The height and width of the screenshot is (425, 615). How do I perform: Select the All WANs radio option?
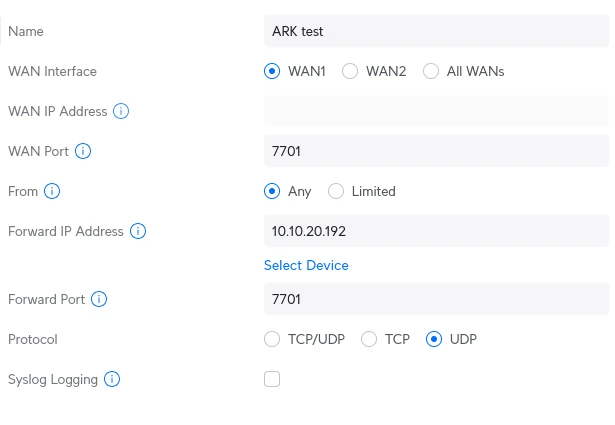[431, 71]
